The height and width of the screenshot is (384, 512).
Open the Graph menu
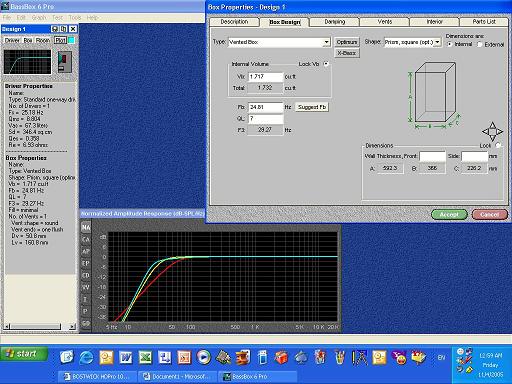pyautogui.click(x=39, y=17)
